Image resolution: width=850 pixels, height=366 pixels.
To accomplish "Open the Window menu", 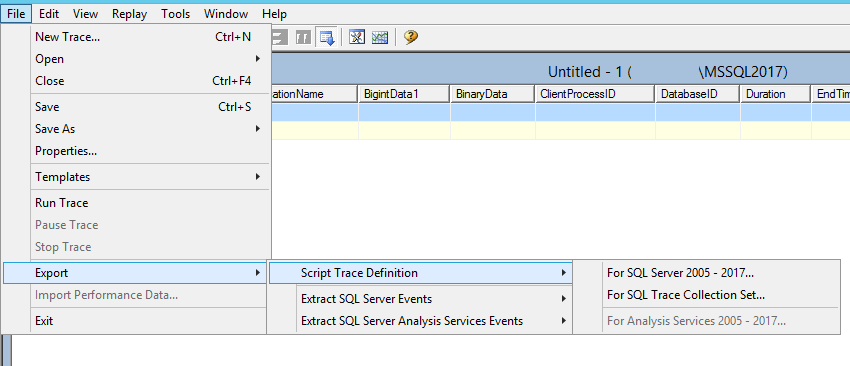I will tap(226, 14).
